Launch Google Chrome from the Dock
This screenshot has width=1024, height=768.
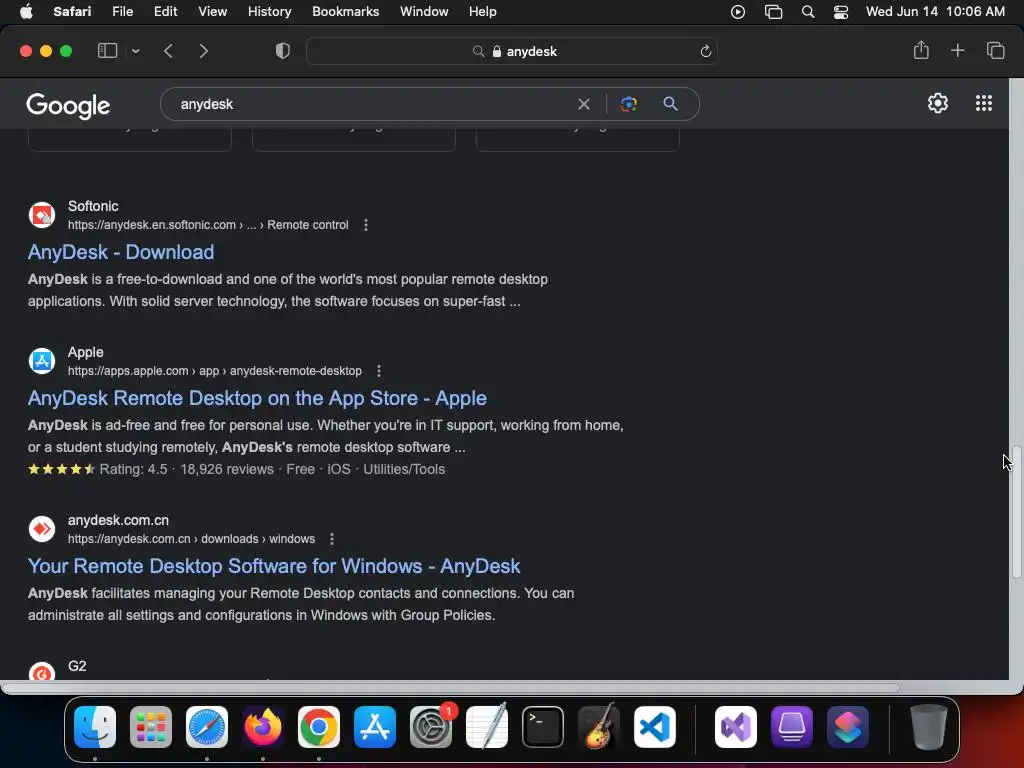pyautogui.click(x=319, y=727)
